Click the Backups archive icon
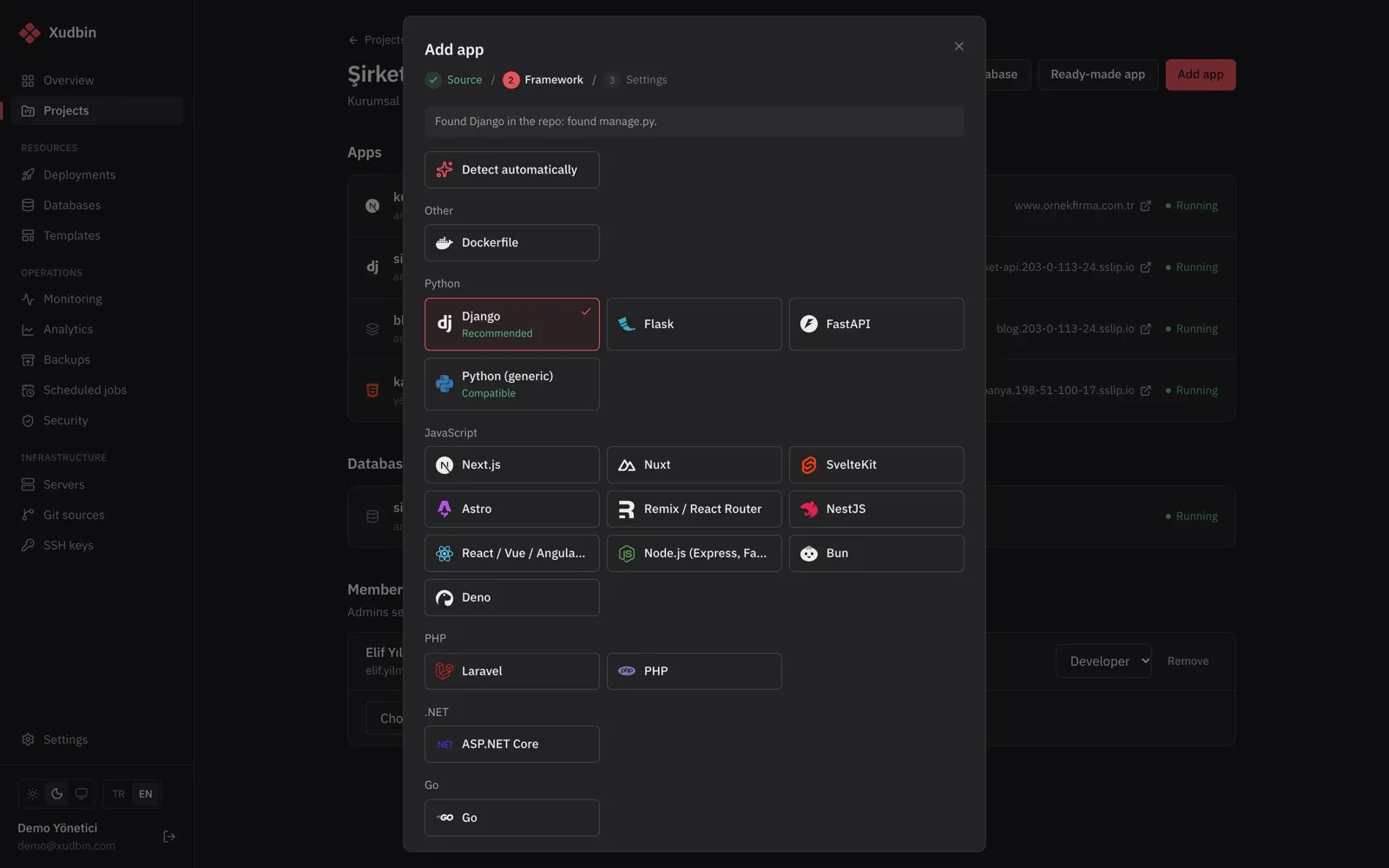This screenshot has width=1389, height=868. pyautogui.click(x=28, y=360)
